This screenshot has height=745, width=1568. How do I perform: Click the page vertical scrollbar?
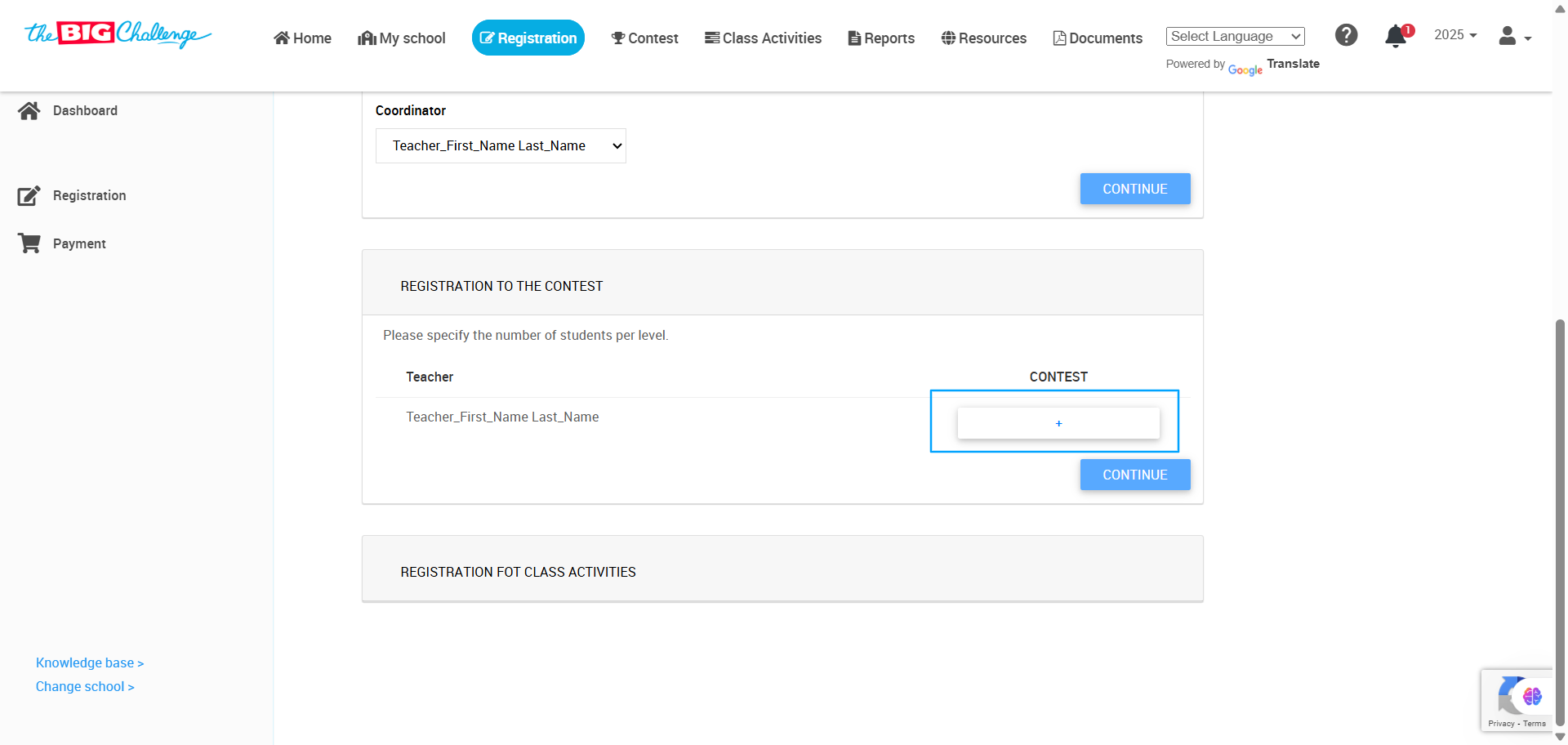point(1560,523)
